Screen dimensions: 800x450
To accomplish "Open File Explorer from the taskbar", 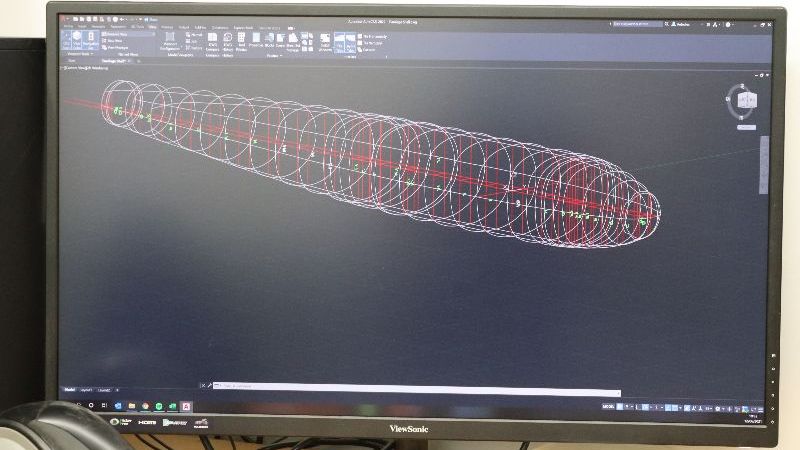I will [x=132, y=406].
